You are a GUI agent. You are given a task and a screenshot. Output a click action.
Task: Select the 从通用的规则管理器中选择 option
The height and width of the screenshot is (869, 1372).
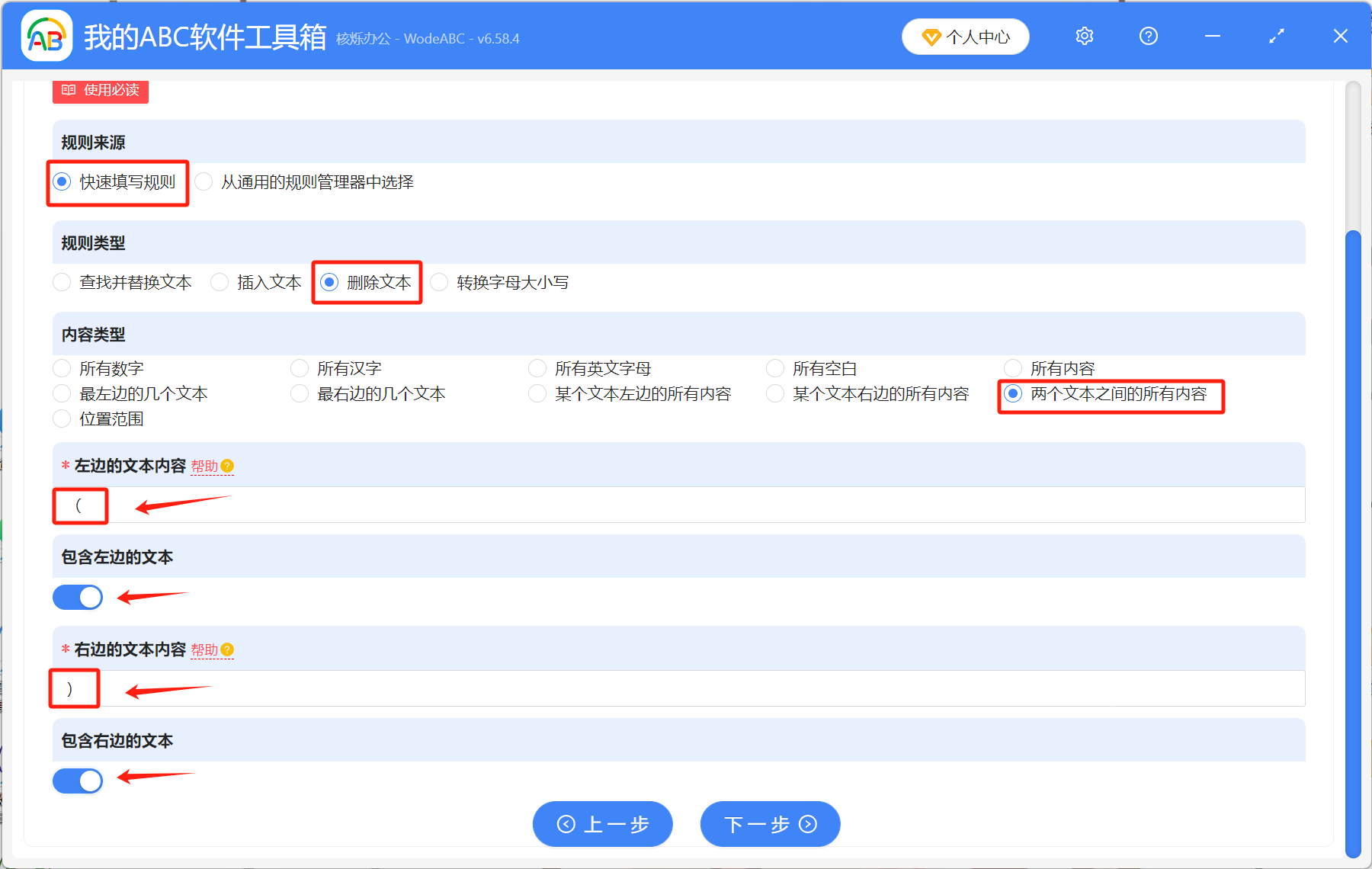(204, 182)
